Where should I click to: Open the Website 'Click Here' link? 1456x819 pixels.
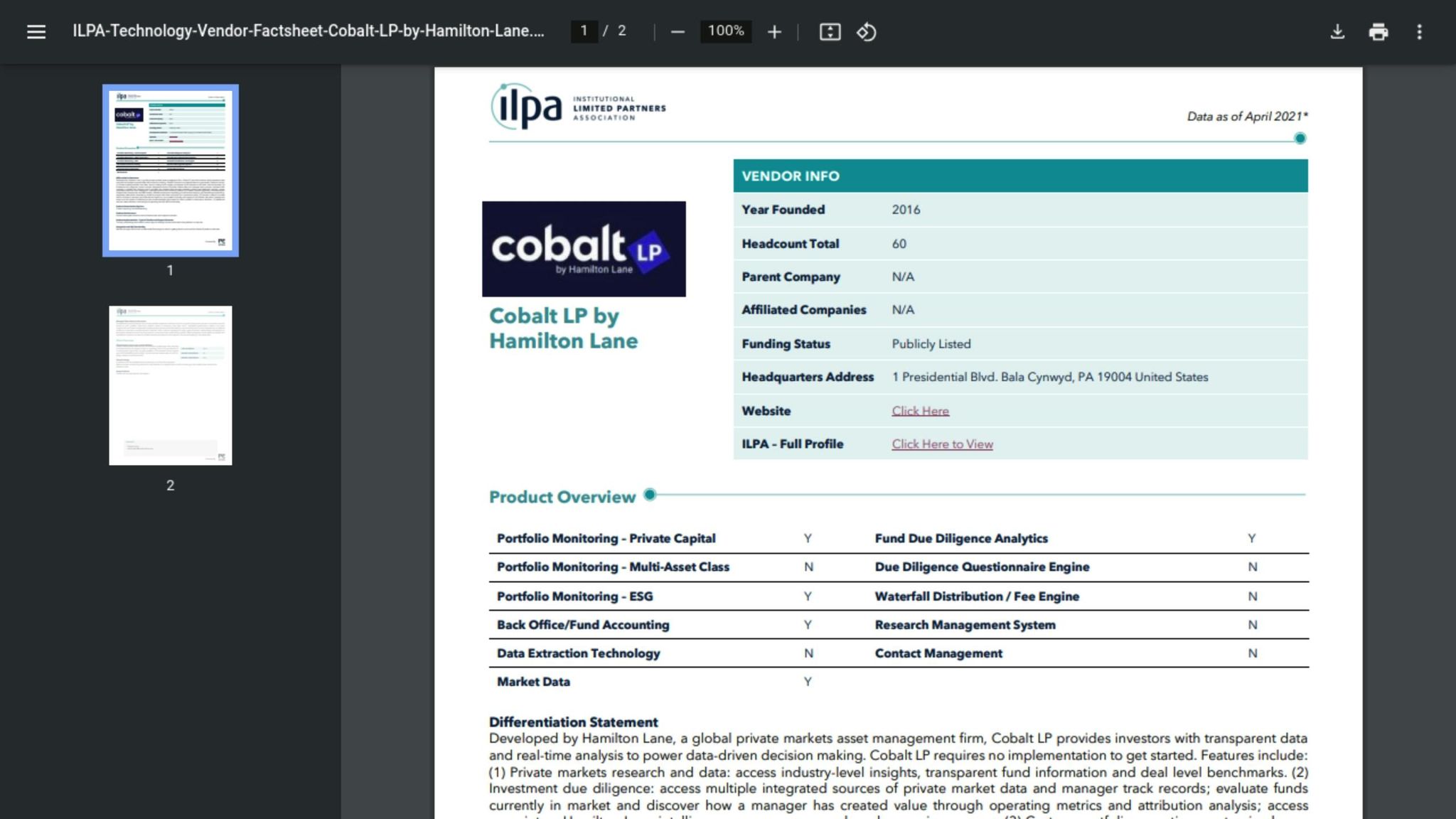tap(920, 411)
